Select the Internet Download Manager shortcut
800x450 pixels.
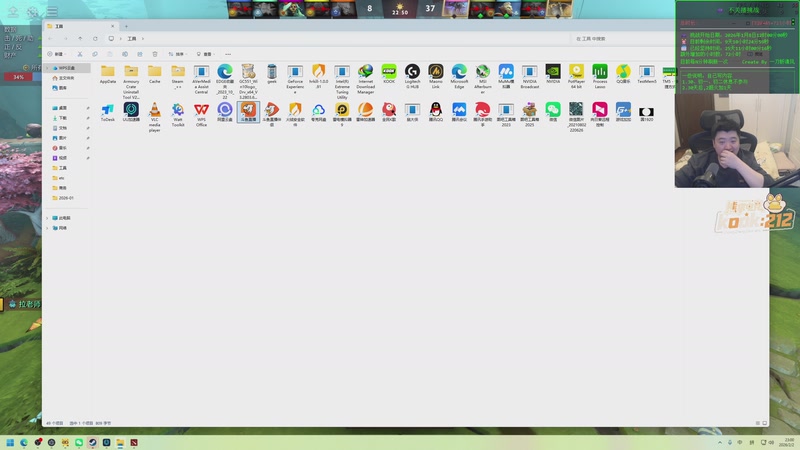365,79
